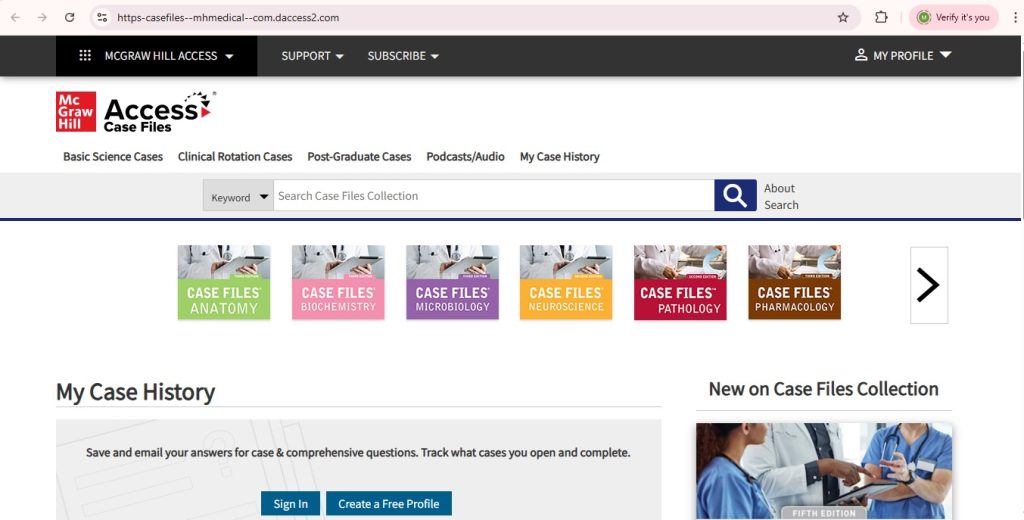Click New on Case Files Collection heading

click(824, 389)
